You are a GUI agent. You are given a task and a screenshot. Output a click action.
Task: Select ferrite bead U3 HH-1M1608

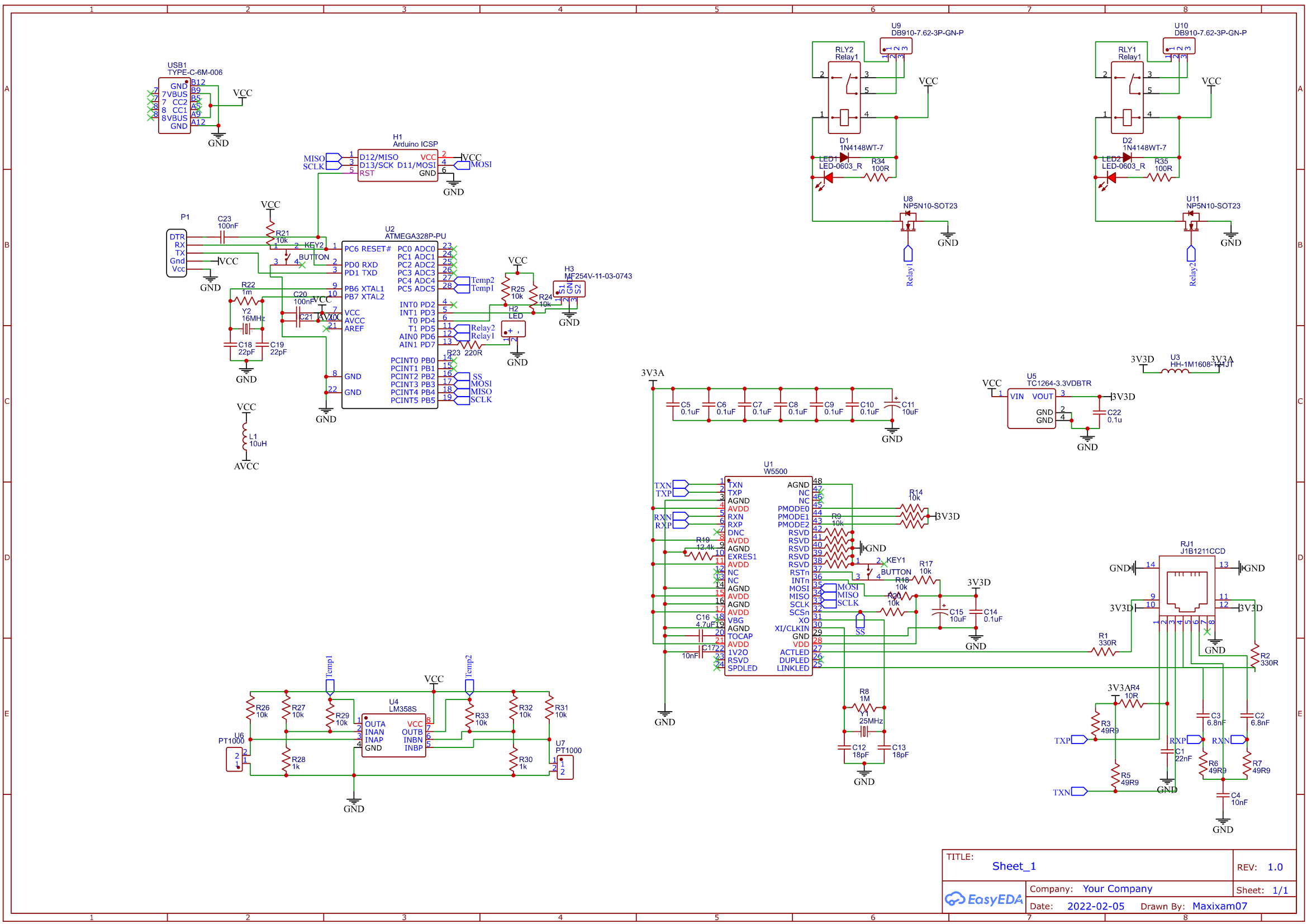point(1175,371)
